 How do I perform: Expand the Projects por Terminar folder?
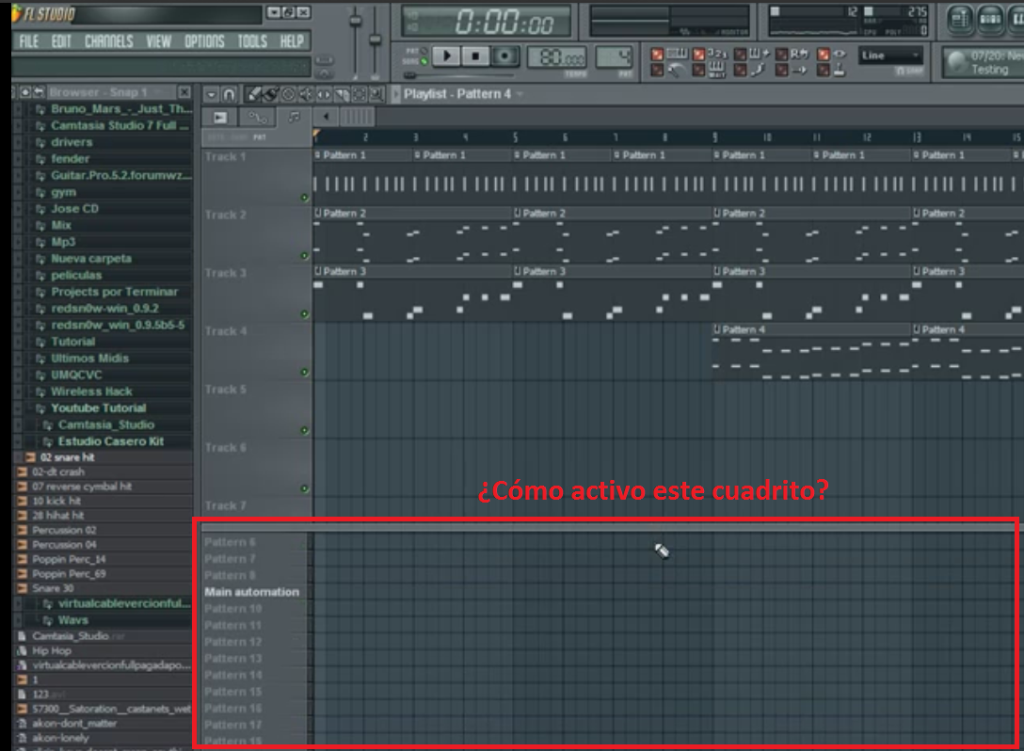click(x=114, y=292)
